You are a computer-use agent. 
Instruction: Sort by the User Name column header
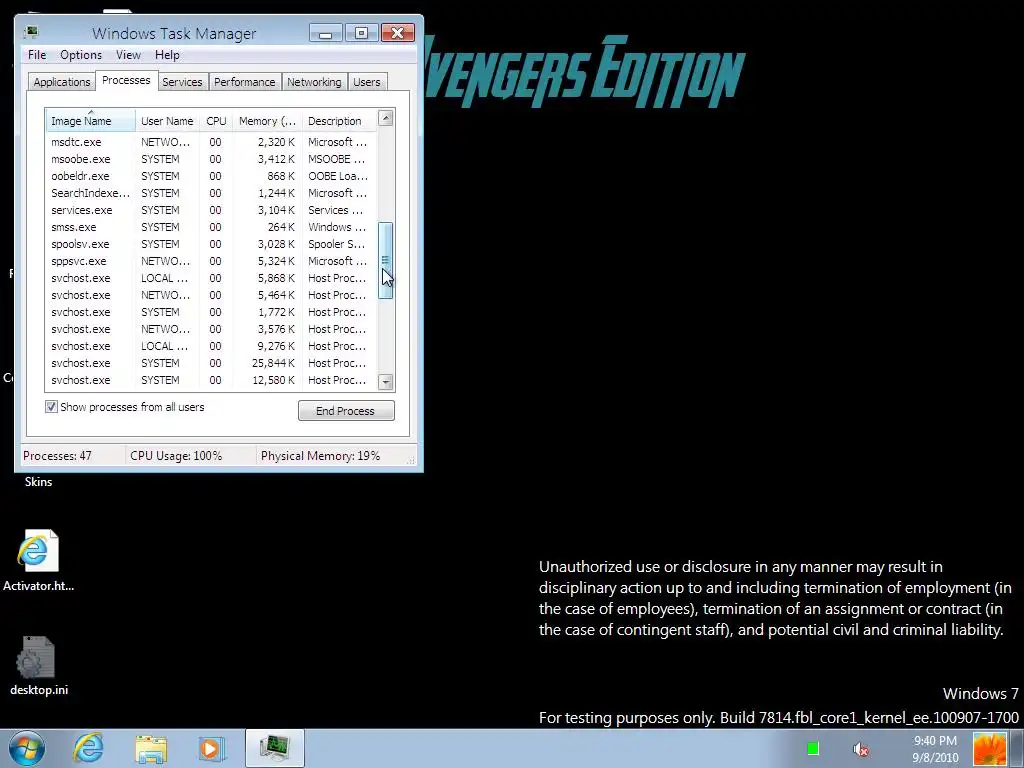tap(167, 121)
